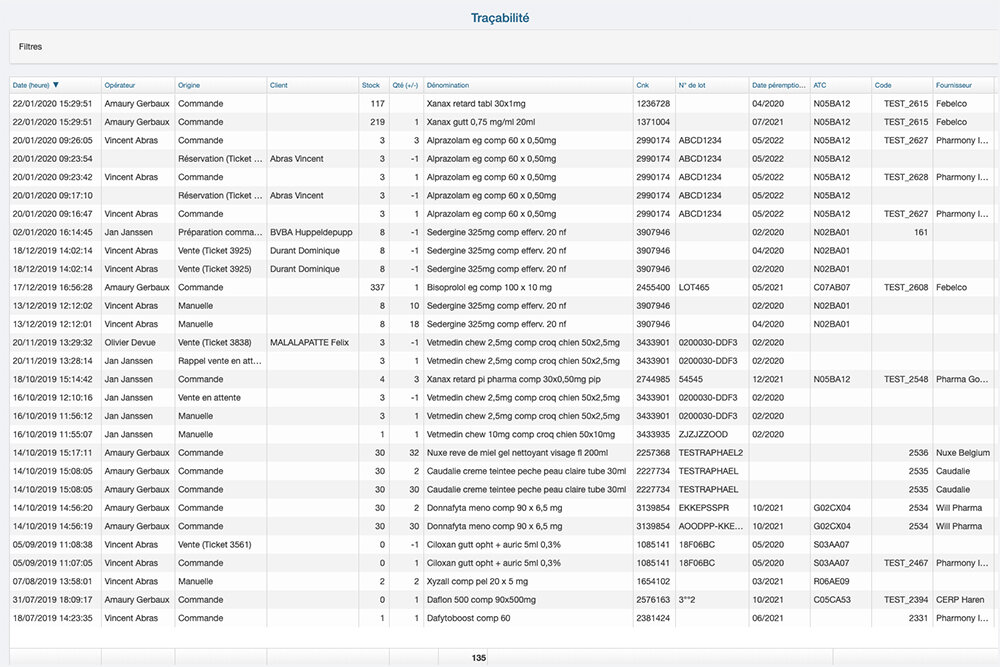Viewport: 1000px width, 667px height.
Task: Click the AOODPP-KKE... lot number cell
Action: (710, 527)
